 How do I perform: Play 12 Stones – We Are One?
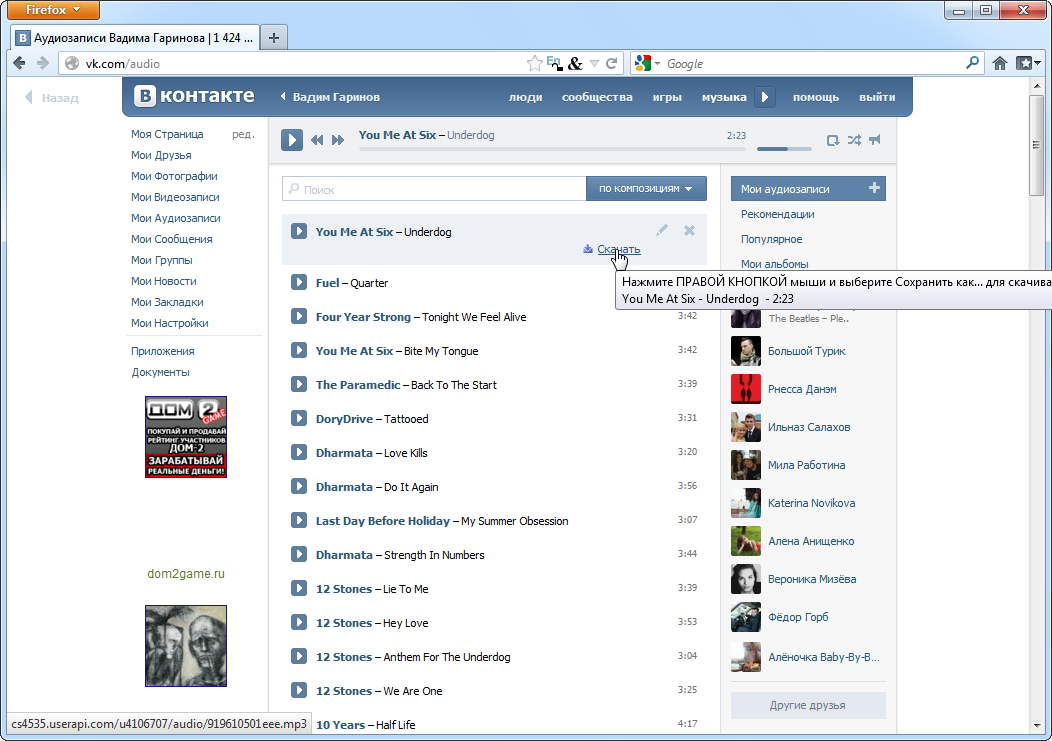tap(299, 690)
